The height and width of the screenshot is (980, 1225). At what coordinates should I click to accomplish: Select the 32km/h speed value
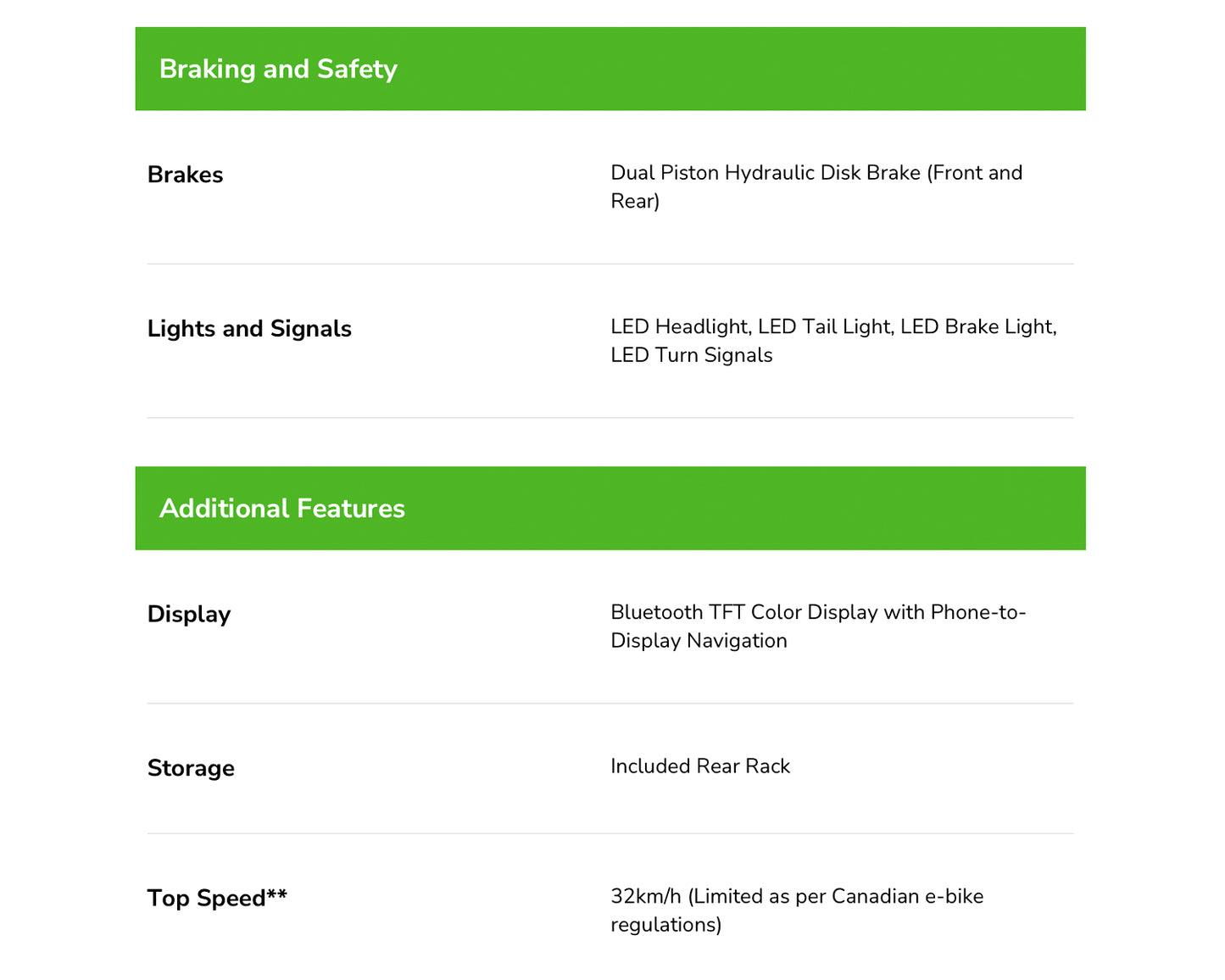[x=646, y=897]
